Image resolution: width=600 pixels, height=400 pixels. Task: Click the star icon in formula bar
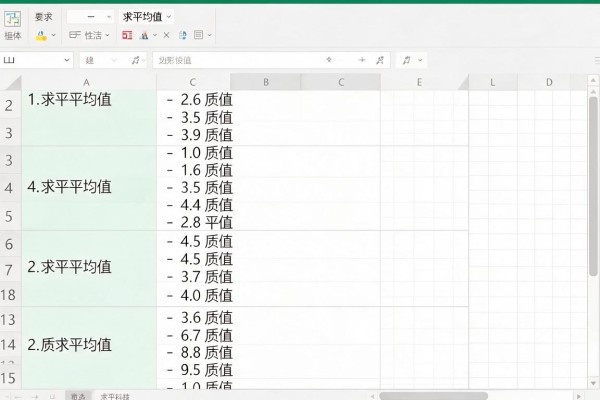click(x=329, y=60)
